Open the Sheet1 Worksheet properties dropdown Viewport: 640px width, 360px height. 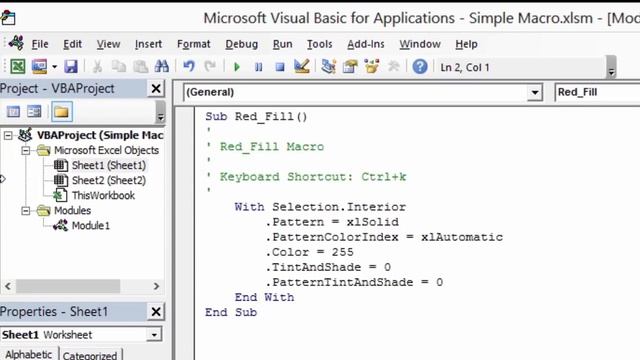154,335
